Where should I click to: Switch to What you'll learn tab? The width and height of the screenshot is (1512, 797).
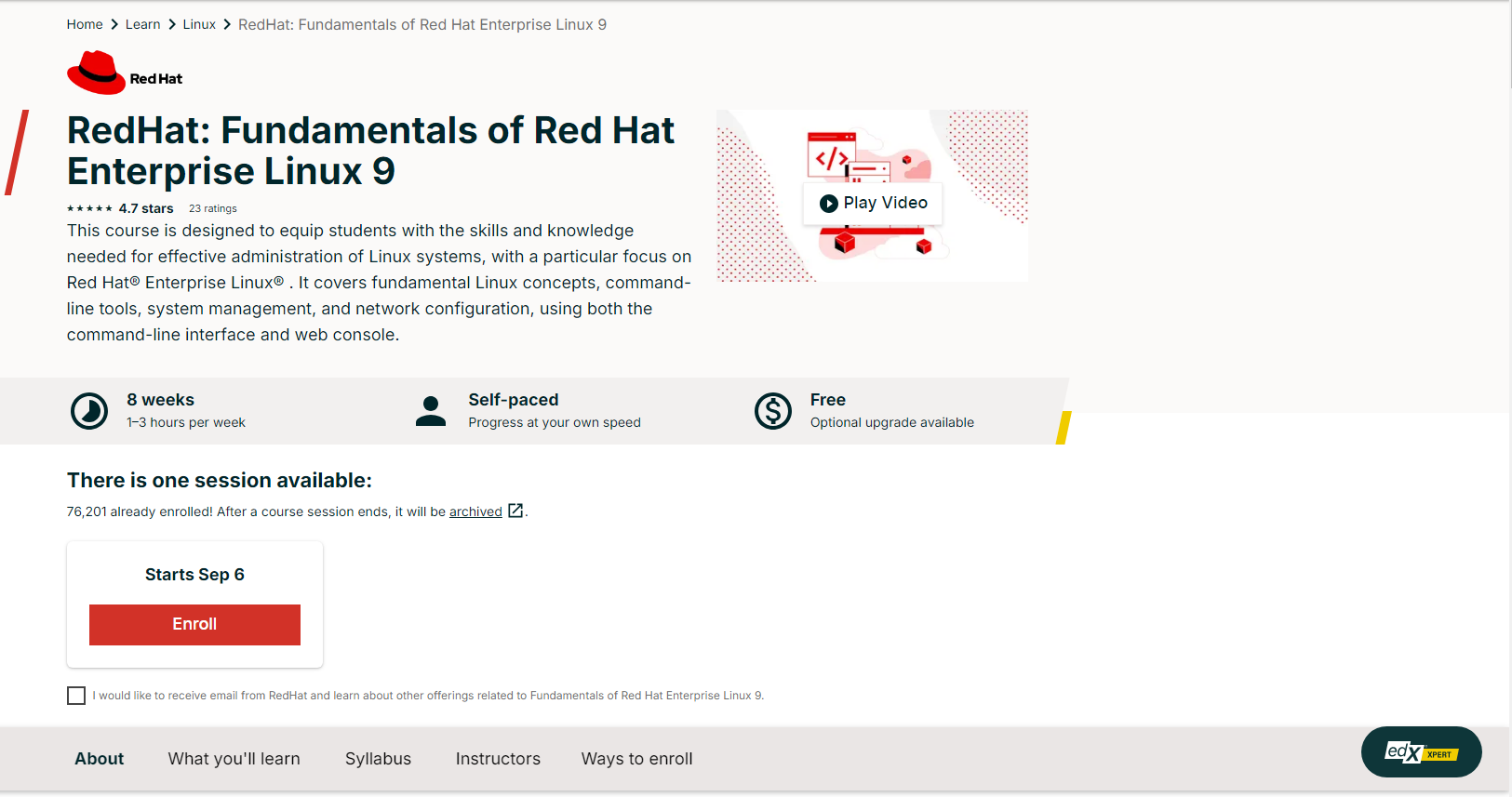click(234, 759)
